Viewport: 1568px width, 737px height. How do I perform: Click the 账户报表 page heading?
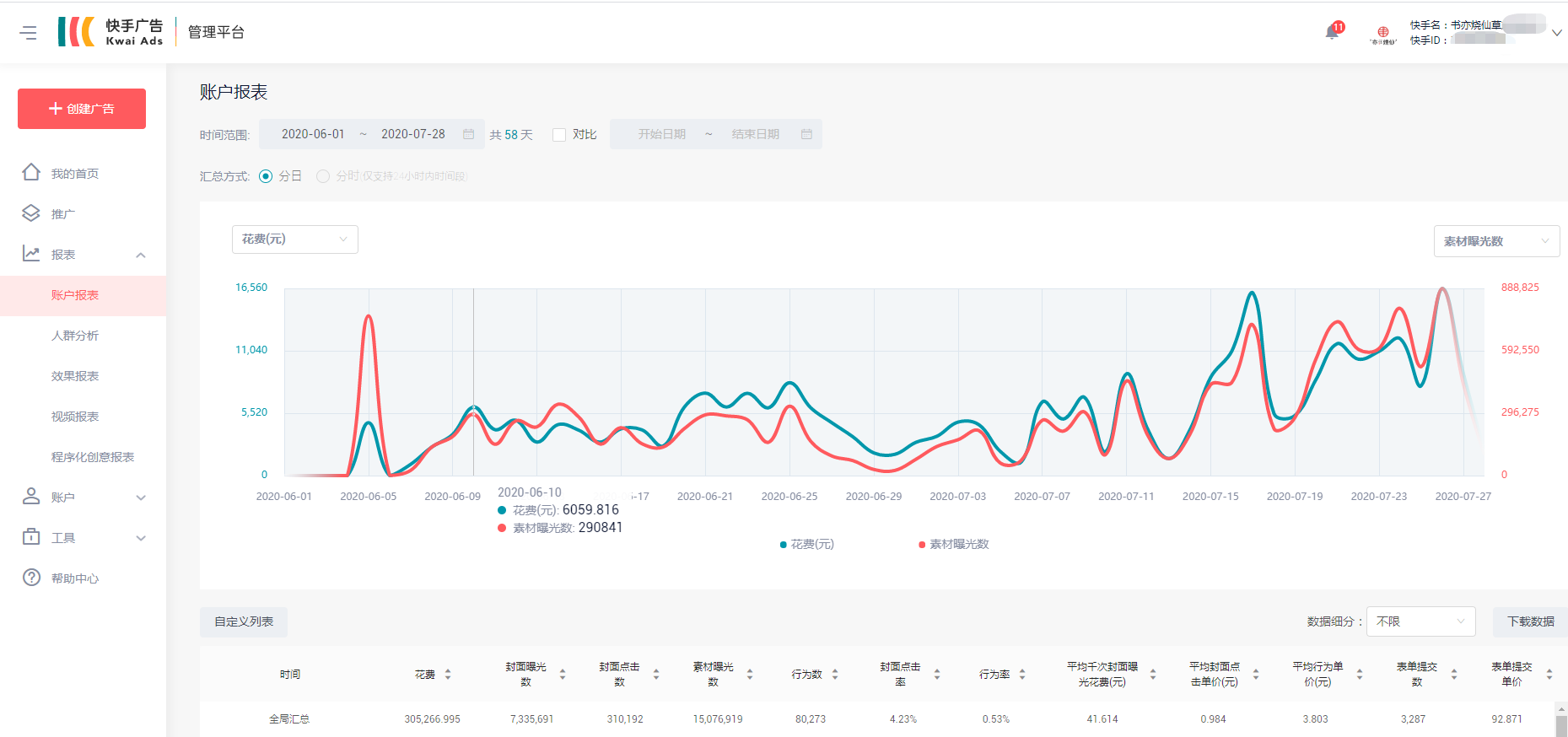click(x=234, y=92)
